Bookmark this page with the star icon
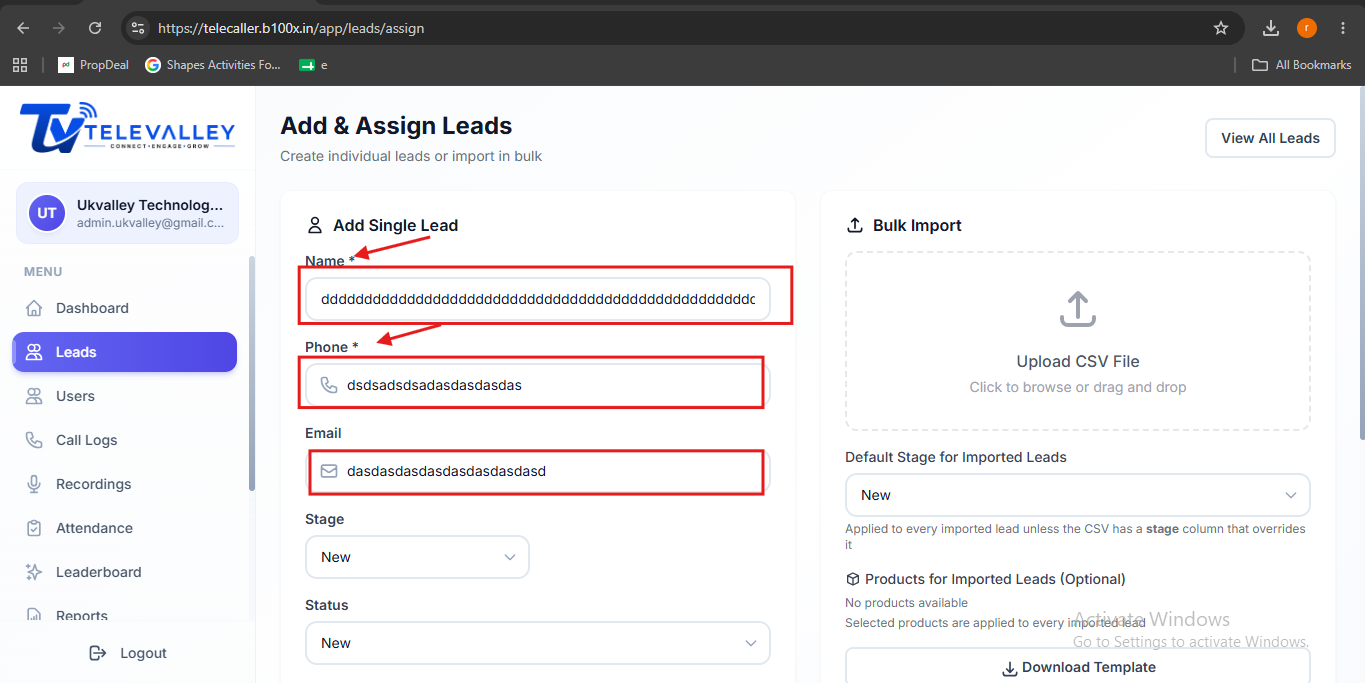Screen dimensions: 1365x683 (1221, 28)
